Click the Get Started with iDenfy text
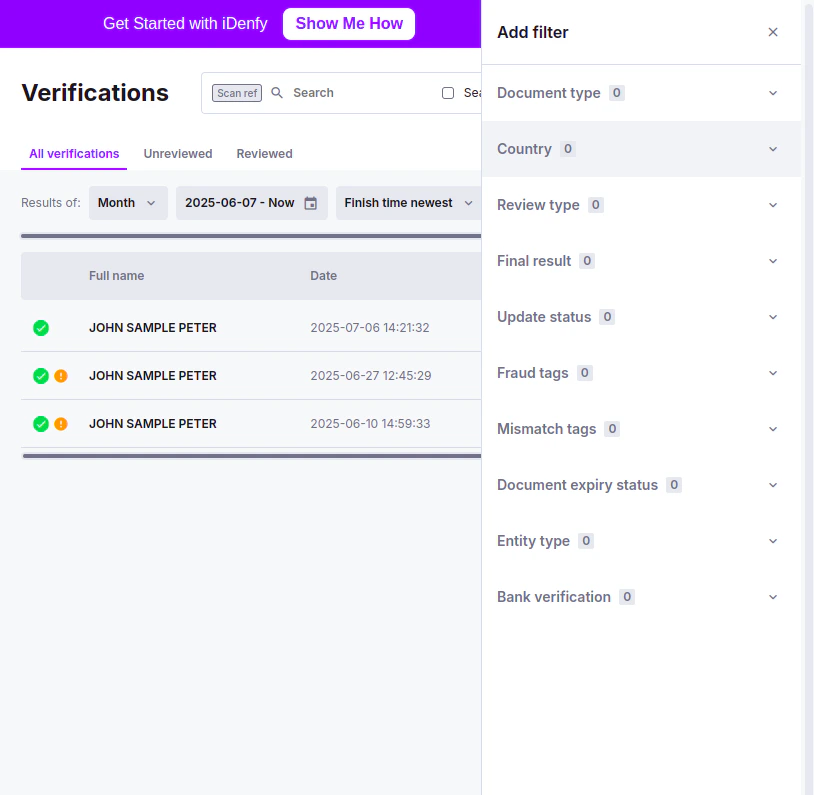This screenshot has width=814, height=795. (x=185, y=24)
